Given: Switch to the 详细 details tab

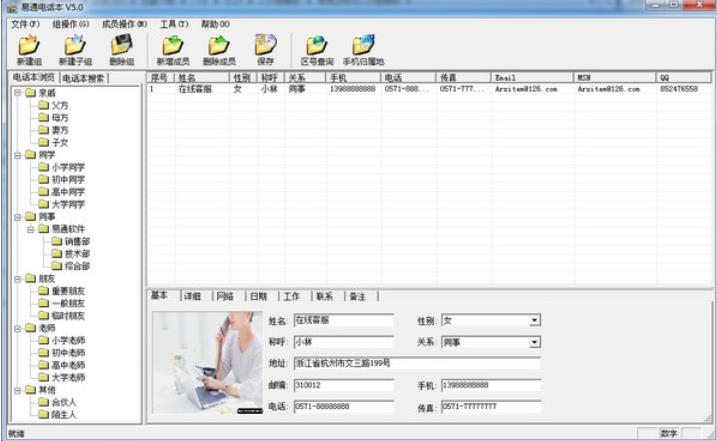Looking at the screenshot, I should 191,296.
